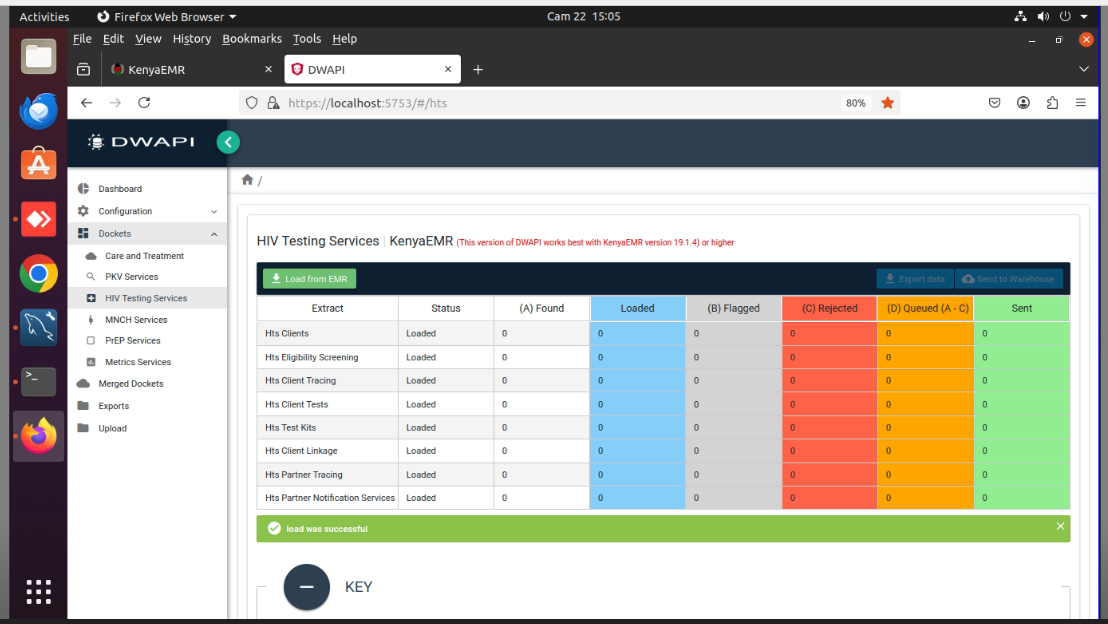Select the Hts Client Tracing row

click(x=664, y=381)
